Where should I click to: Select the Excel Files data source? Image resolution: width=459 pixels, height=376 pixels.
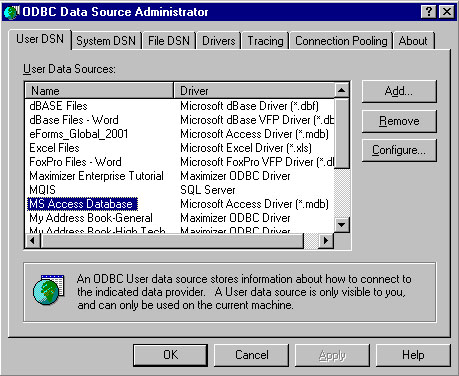click(54, 148)
